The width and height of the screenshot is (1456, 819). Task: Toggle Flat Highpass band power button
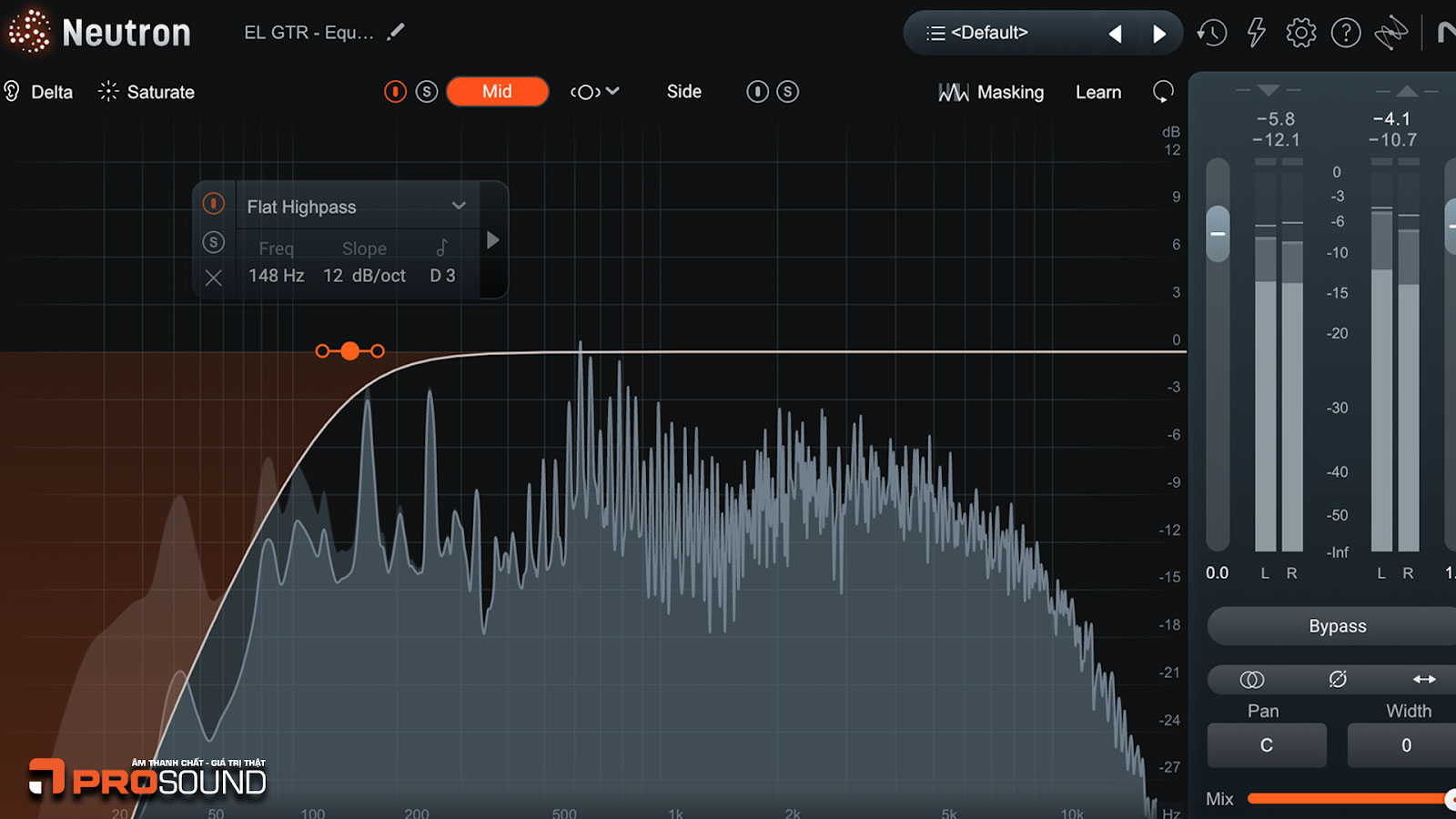point(214,204)
